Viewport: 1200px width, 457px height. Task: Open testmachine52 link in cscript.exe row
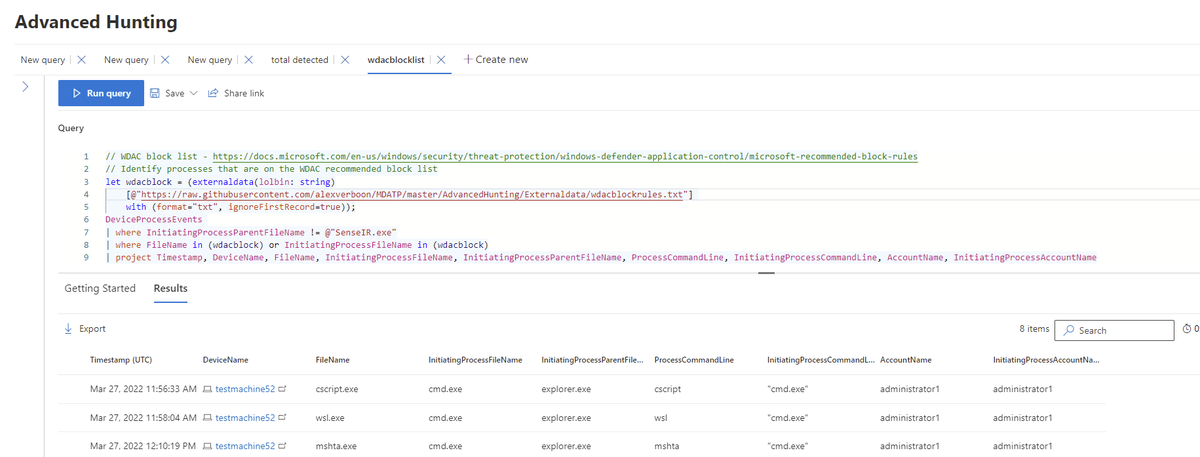coord(245,388)
